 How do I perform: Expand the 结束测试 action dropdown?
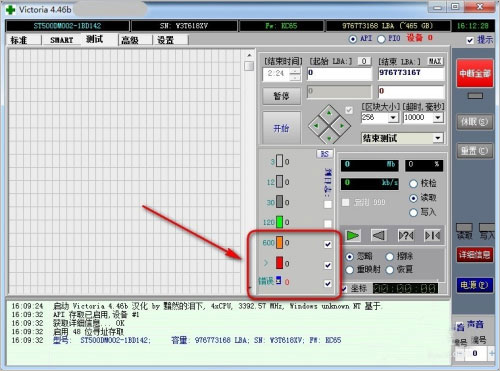pos(438,138)
